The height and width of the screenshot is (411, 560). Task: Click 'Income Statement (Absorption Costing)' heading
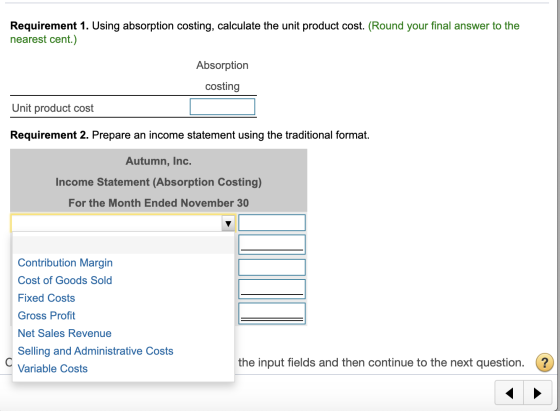[x=159, y=182]
